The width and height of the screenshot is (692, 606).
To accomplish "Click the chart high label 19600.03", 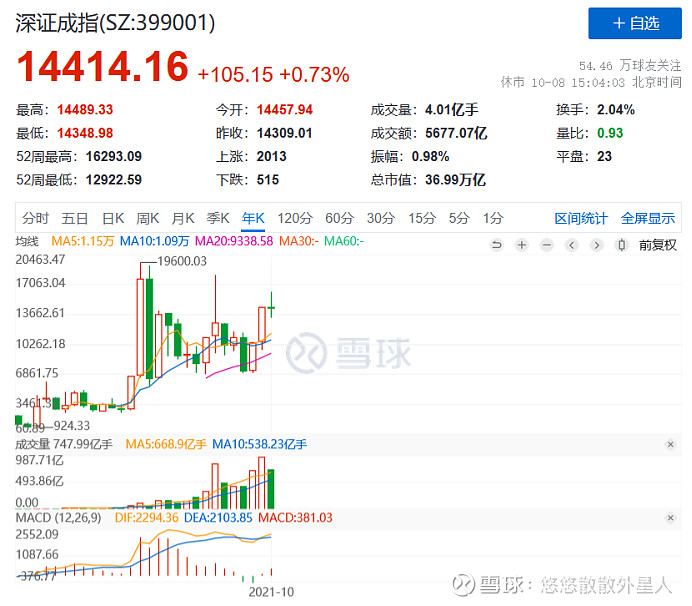I will [x=182, y=261].
